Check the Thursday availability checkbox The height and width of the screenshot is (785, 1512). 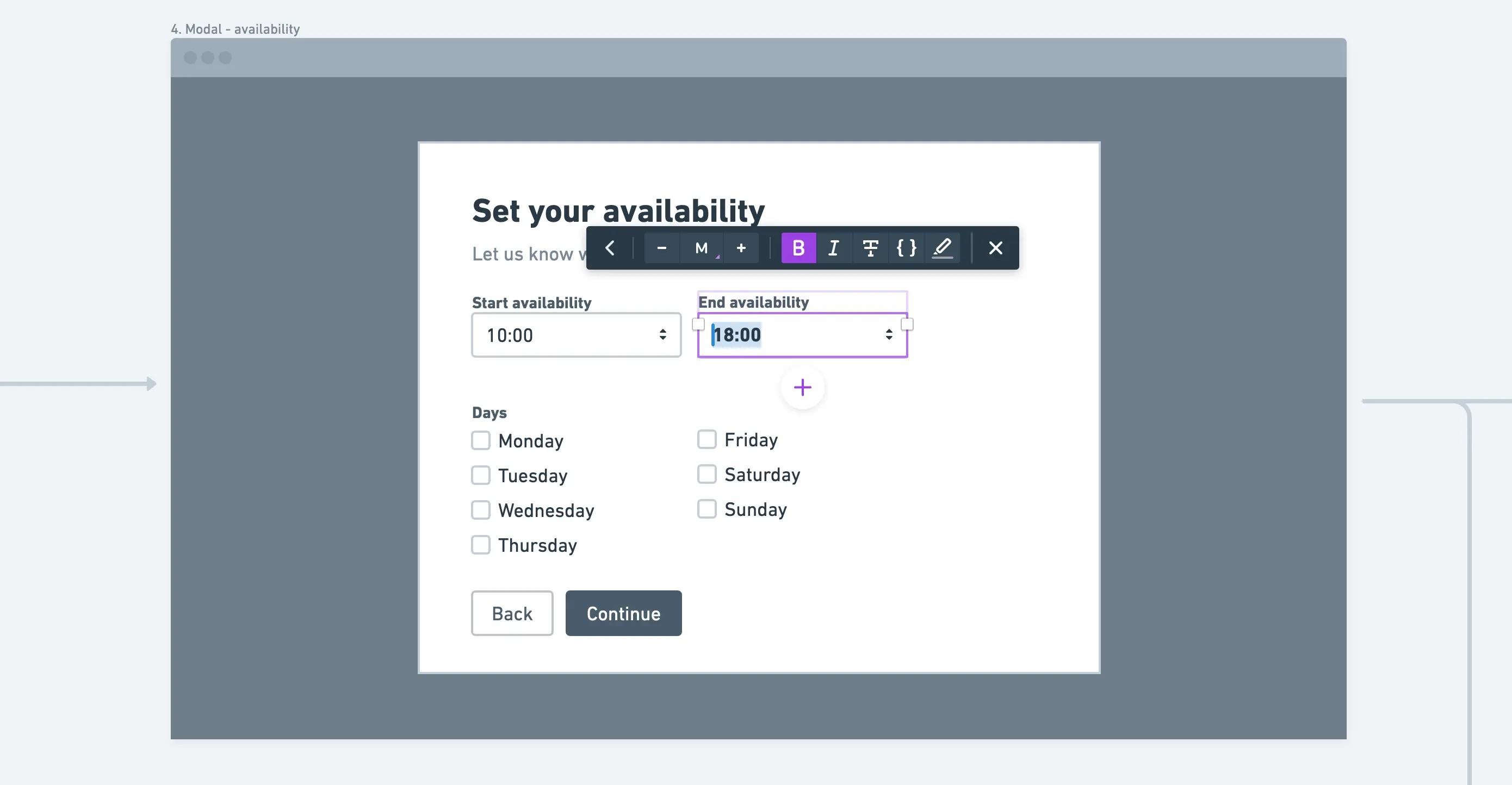[x=481, y=545]
